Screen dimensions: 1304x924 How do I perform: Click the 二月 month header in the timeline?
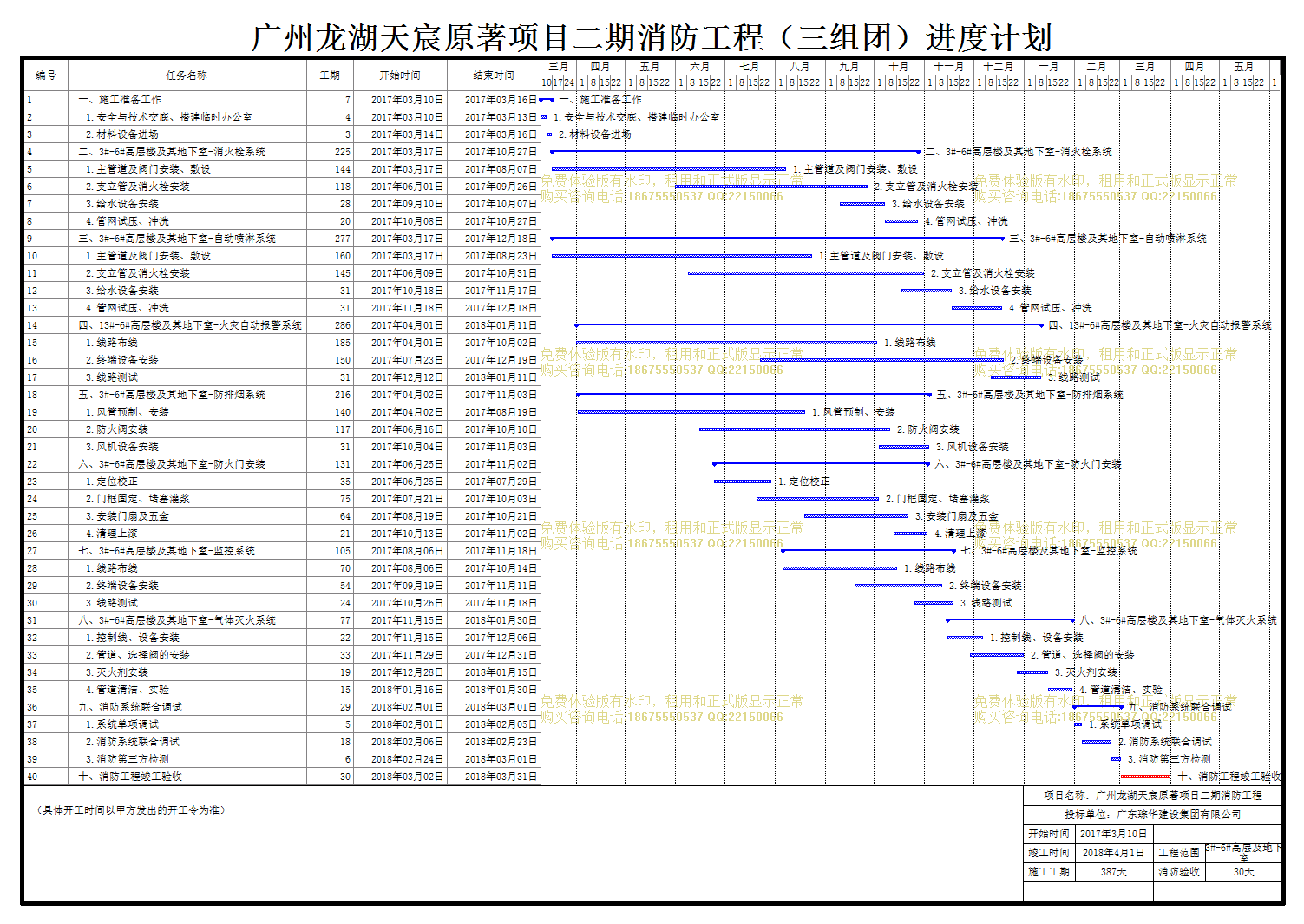coord(1097,67)
